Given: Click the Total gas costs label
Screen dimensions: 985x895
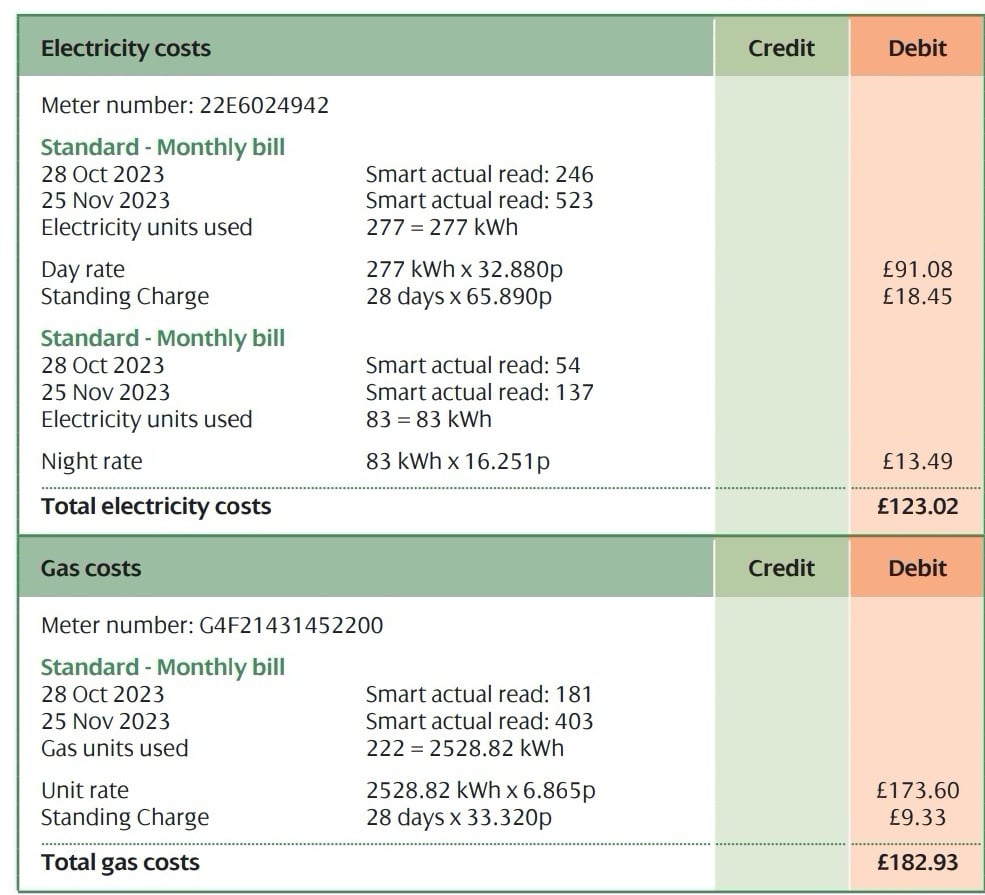Looking at the screenshot, I should [120, 862].
